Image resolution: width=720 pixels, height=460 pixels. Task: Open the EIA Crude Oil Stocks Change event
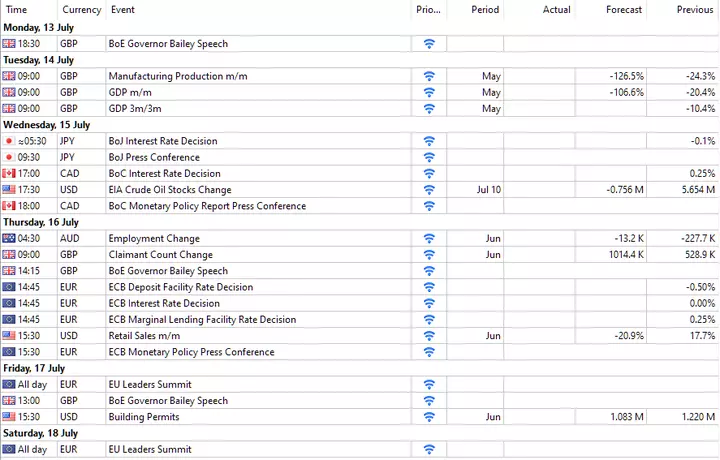[170, 190]
